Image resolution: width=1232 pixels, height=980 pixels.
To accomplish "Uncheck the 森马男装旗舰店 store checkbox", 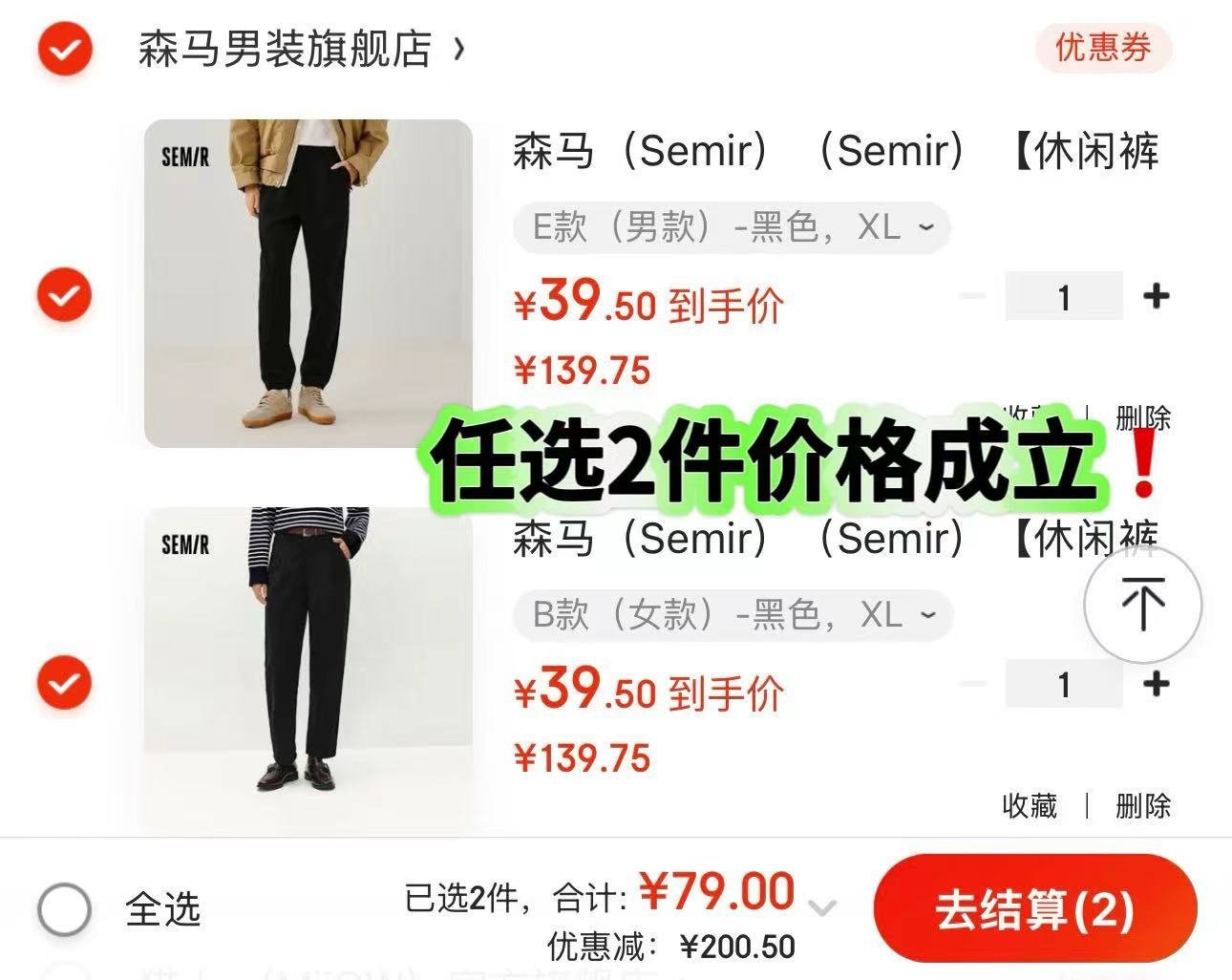I will [x=65, y=49].
